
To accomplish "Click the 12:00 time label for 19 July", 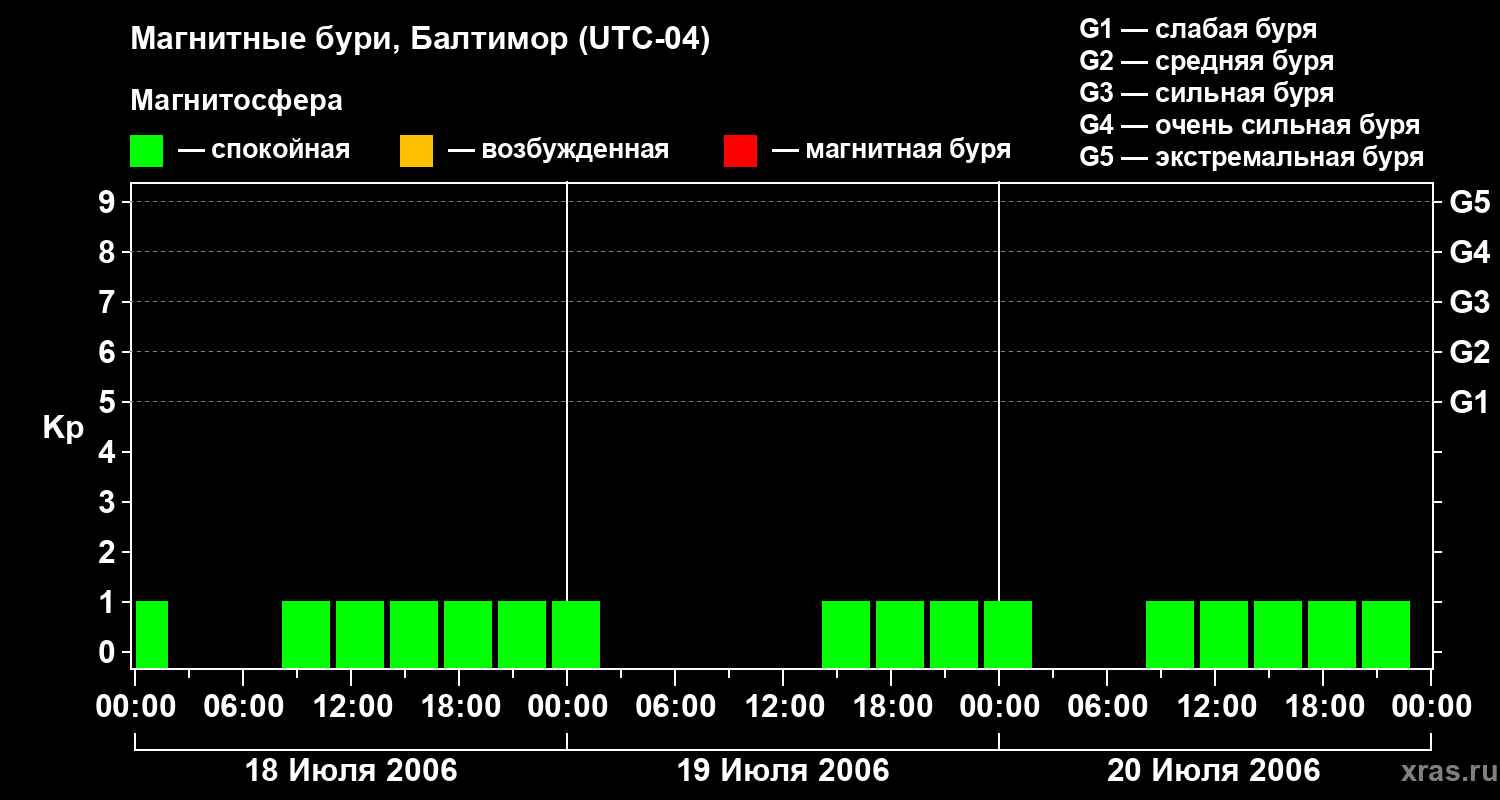I will [783, 707].
